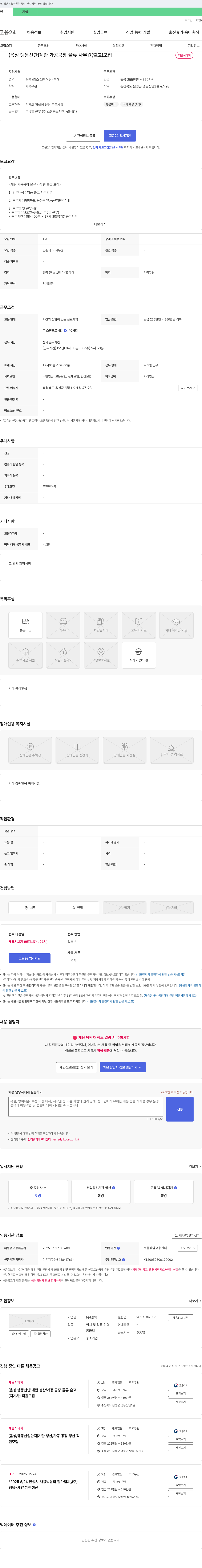Image resolution: width=202 pixels, height=1568 pixels.
Task: Click info icon beside 인증기관 label
Action: pyautogui.click(x=118, y=1248)
